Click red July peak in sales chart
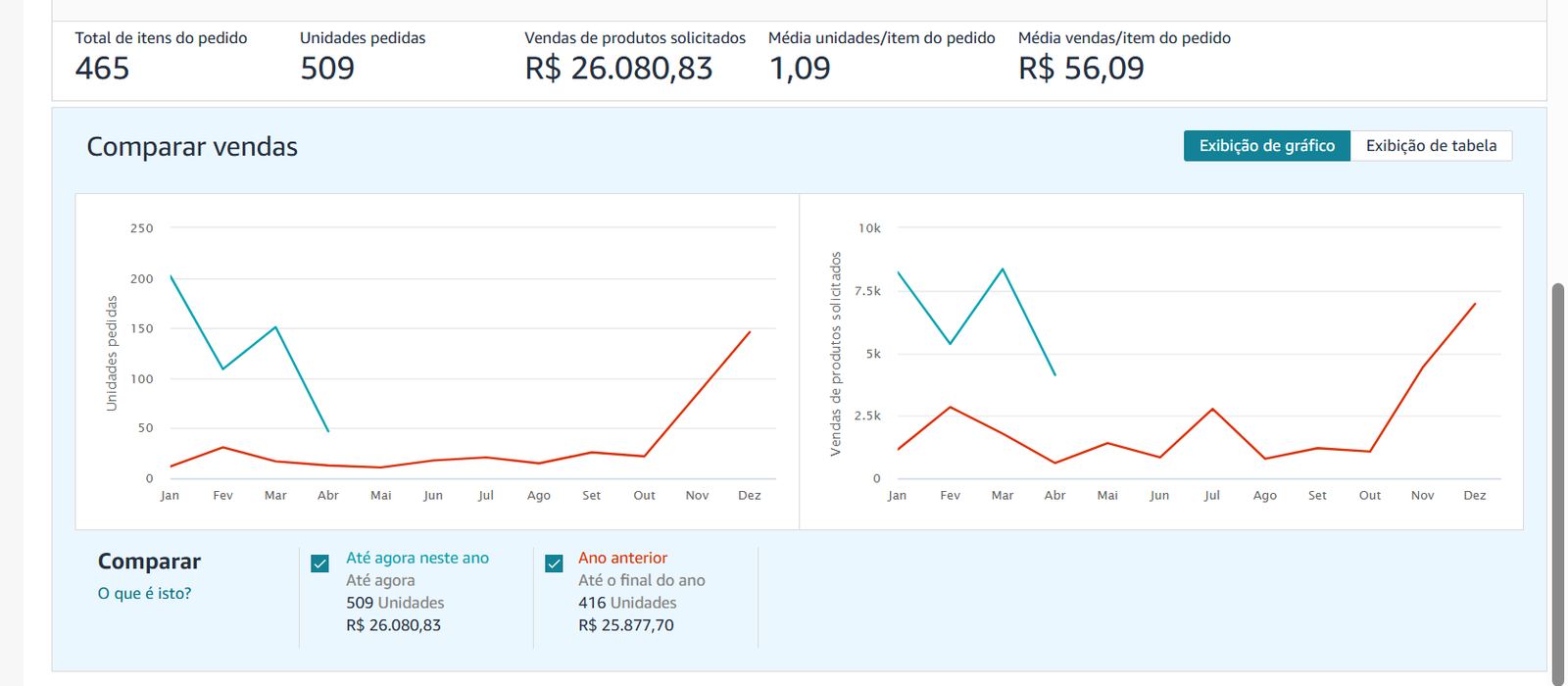Image resolution: width=1568 pixels, height=686 pixels. pyautogui.click(x=1212, y=409)
